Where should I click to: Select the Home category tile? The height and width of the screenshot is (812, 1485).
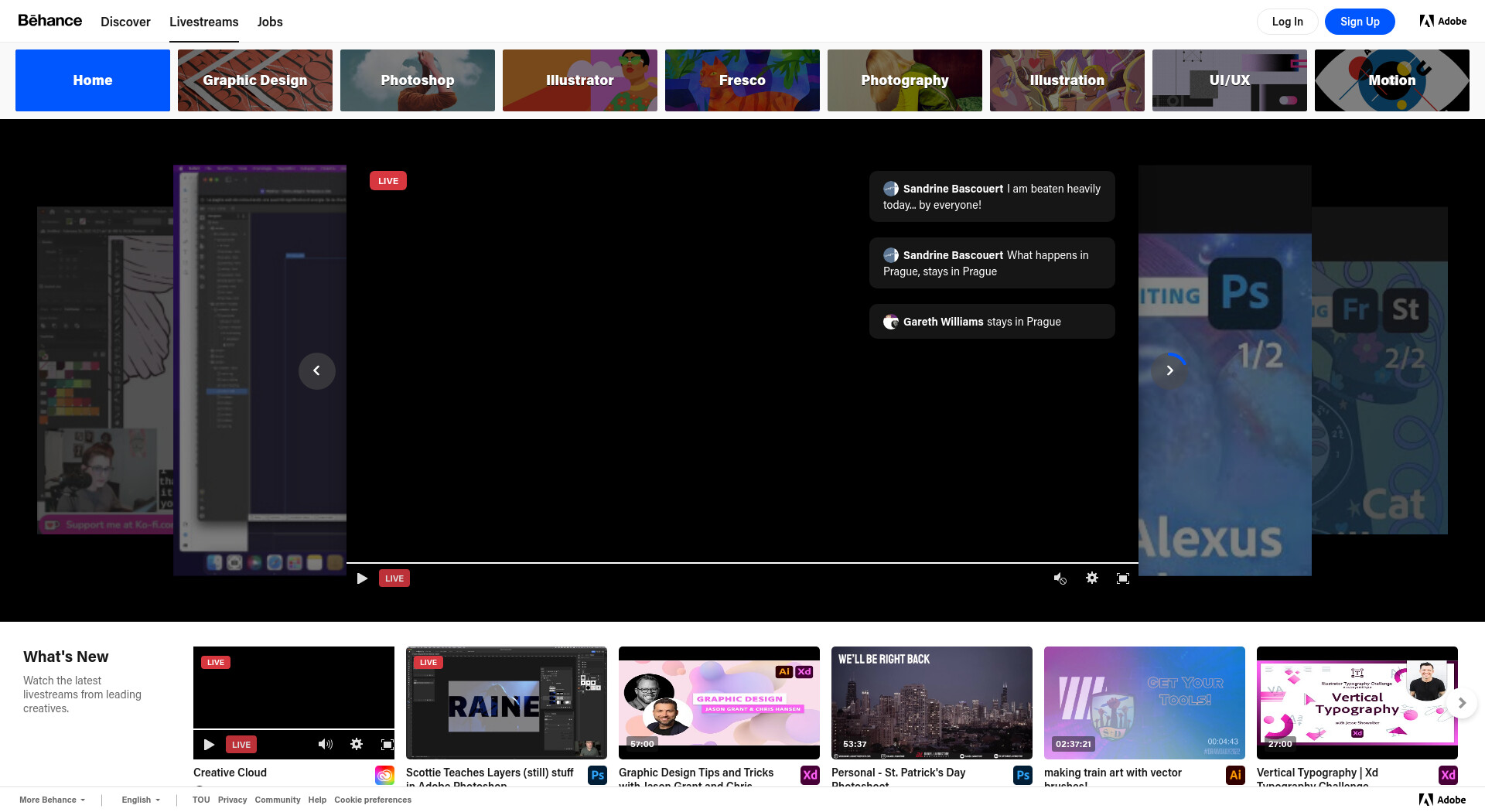(93, 80)
